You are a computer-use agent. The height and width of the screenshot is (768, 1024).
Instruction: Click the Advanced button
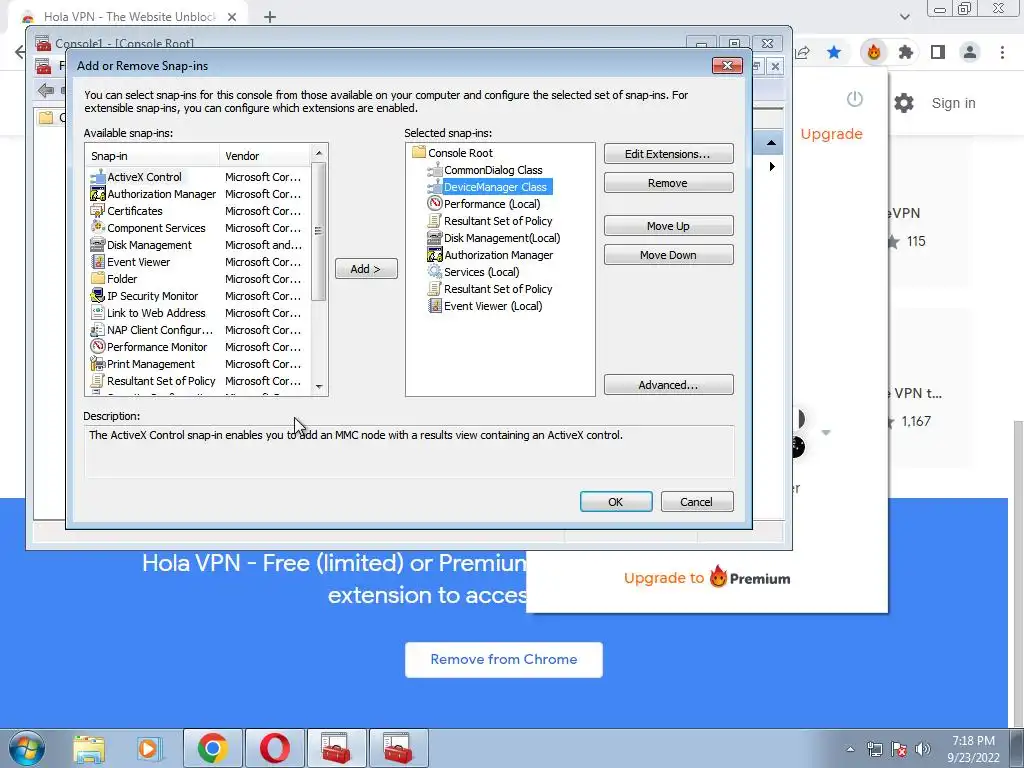pos(668,385)
